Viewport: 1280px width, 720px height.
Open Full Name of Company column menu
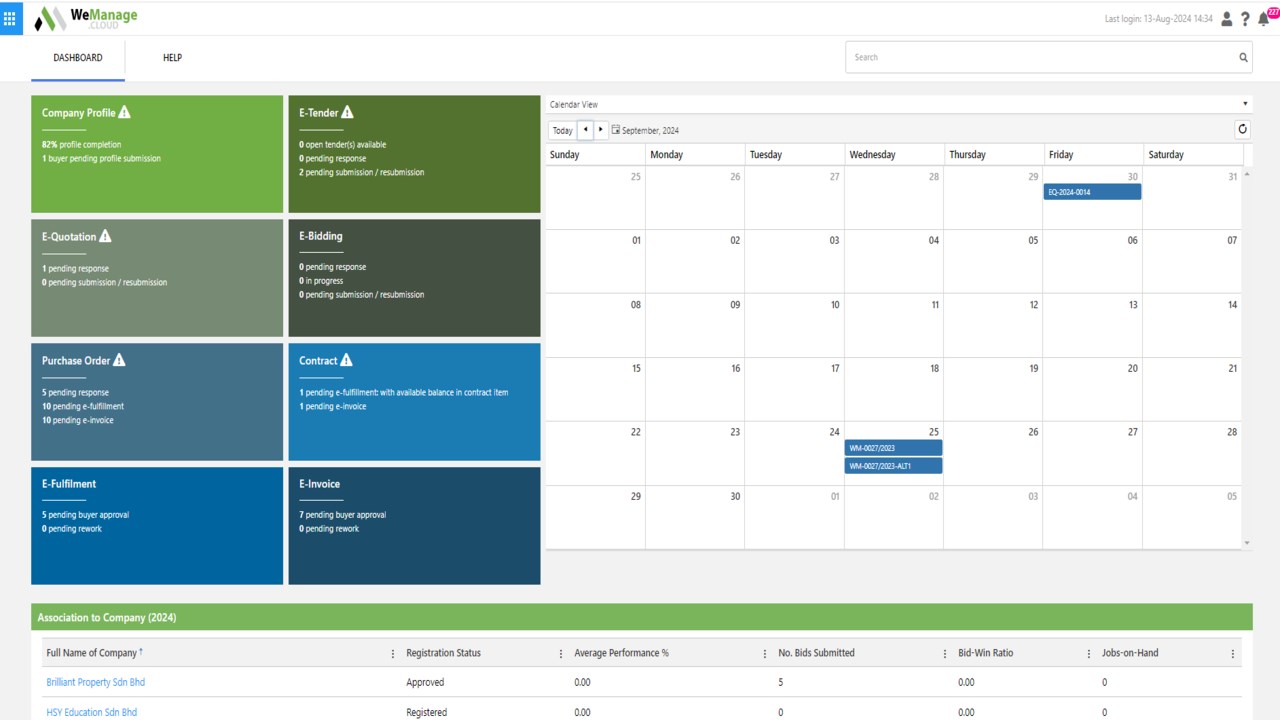(392, 653)
